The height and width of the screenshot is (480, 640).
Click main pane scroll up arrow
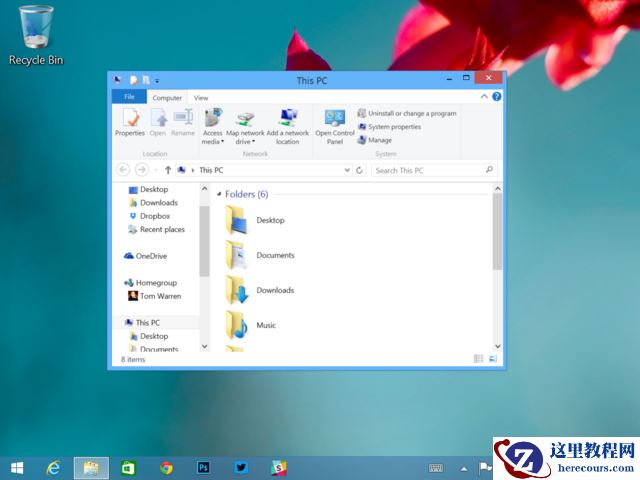[x=498, y=189]
